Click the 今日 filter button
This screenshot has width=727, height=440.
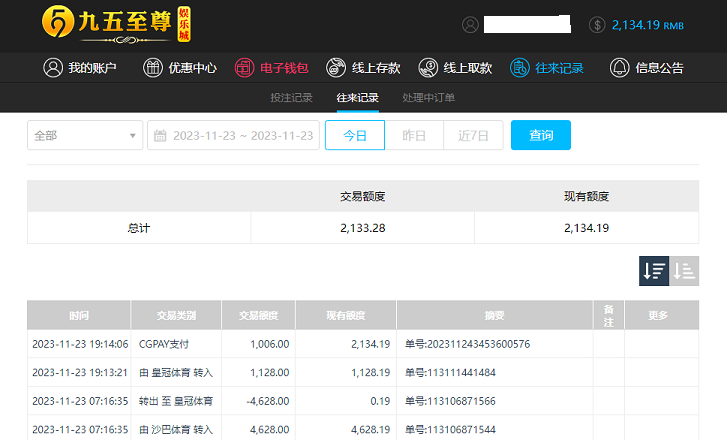(x=355, y=135)
